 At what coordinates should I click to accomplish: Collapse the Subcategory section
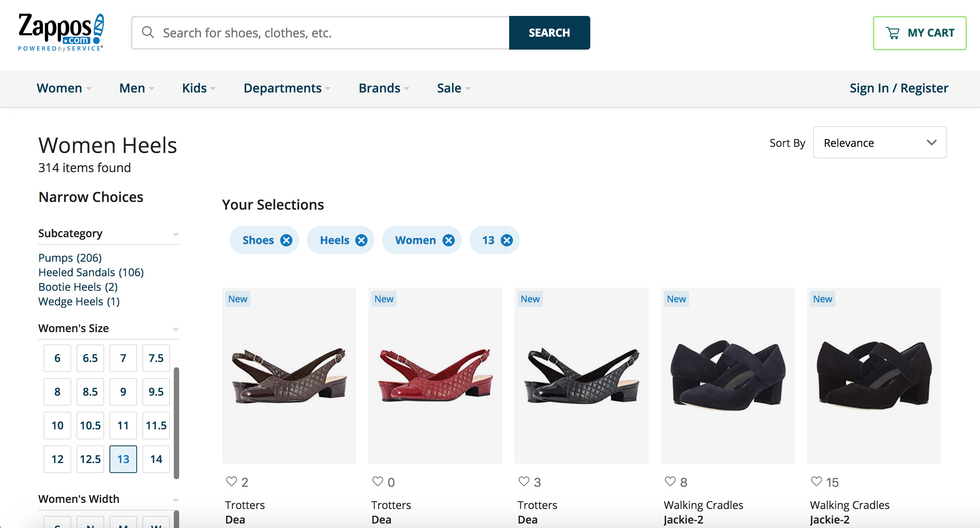coord(175,235)
